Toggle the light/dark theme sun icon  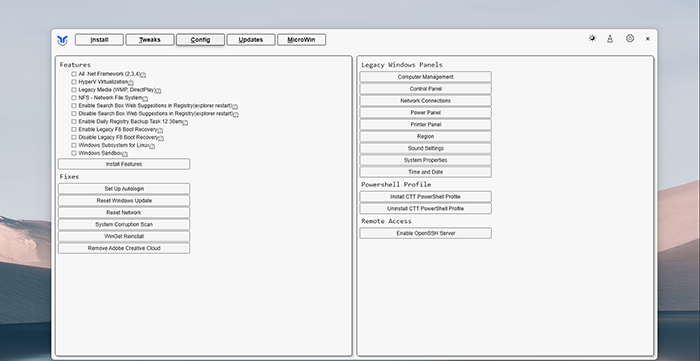point(592,38)
